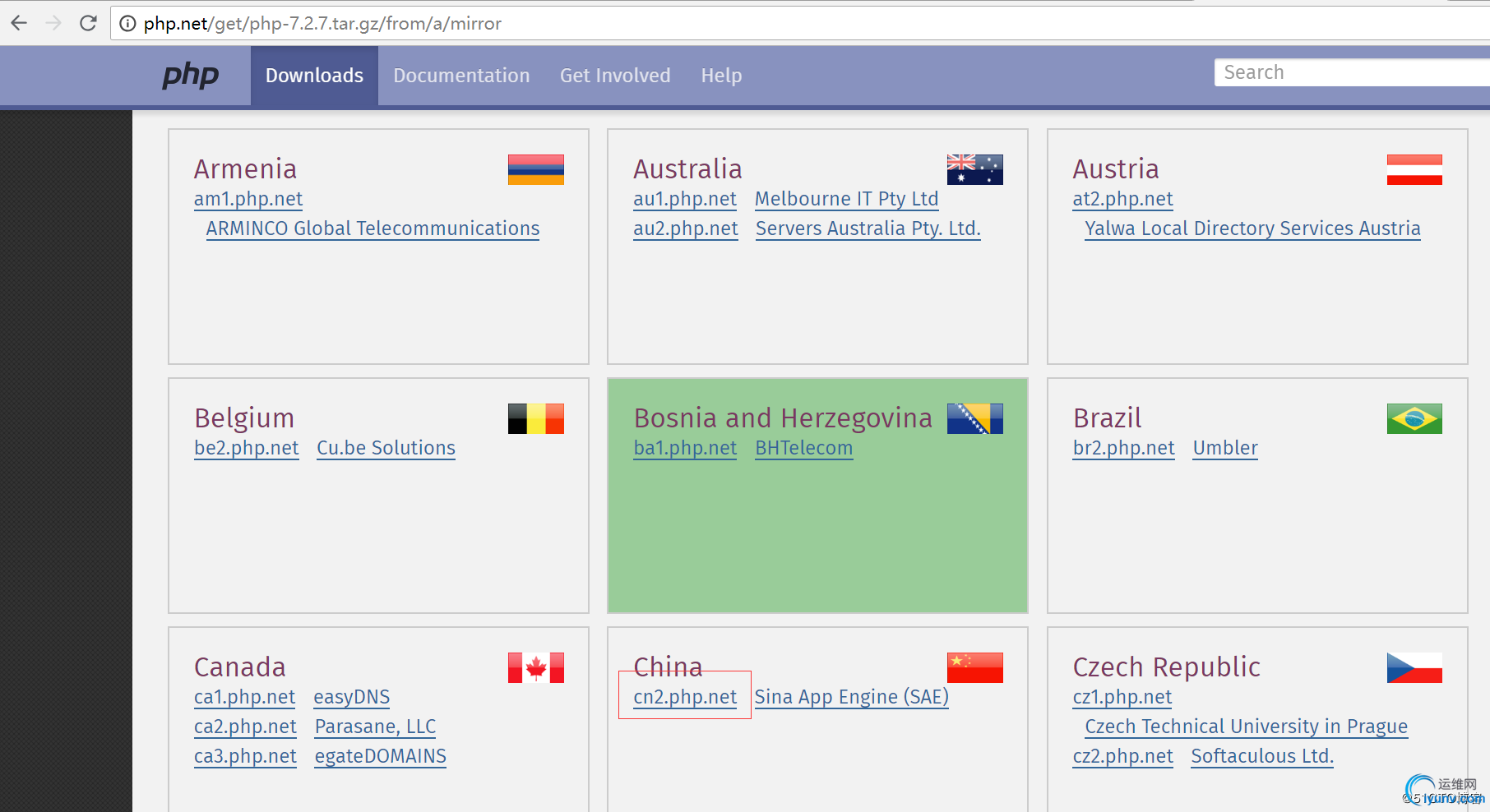
Task: Click the Czech Republic heading
Action: (x=1166, y=667)
